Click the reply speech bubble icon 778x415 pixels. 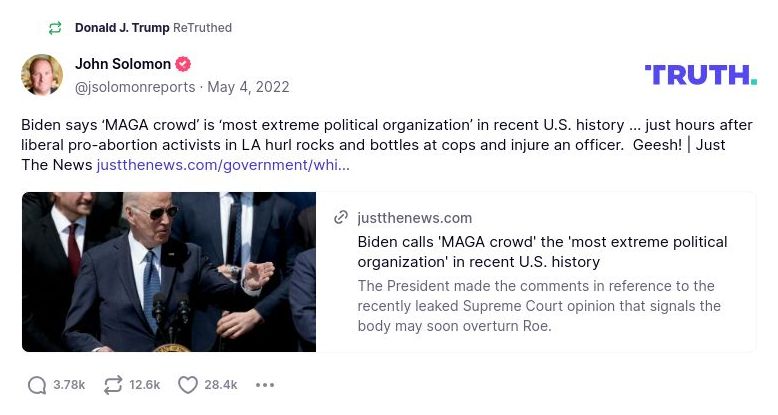click(37, 385)
